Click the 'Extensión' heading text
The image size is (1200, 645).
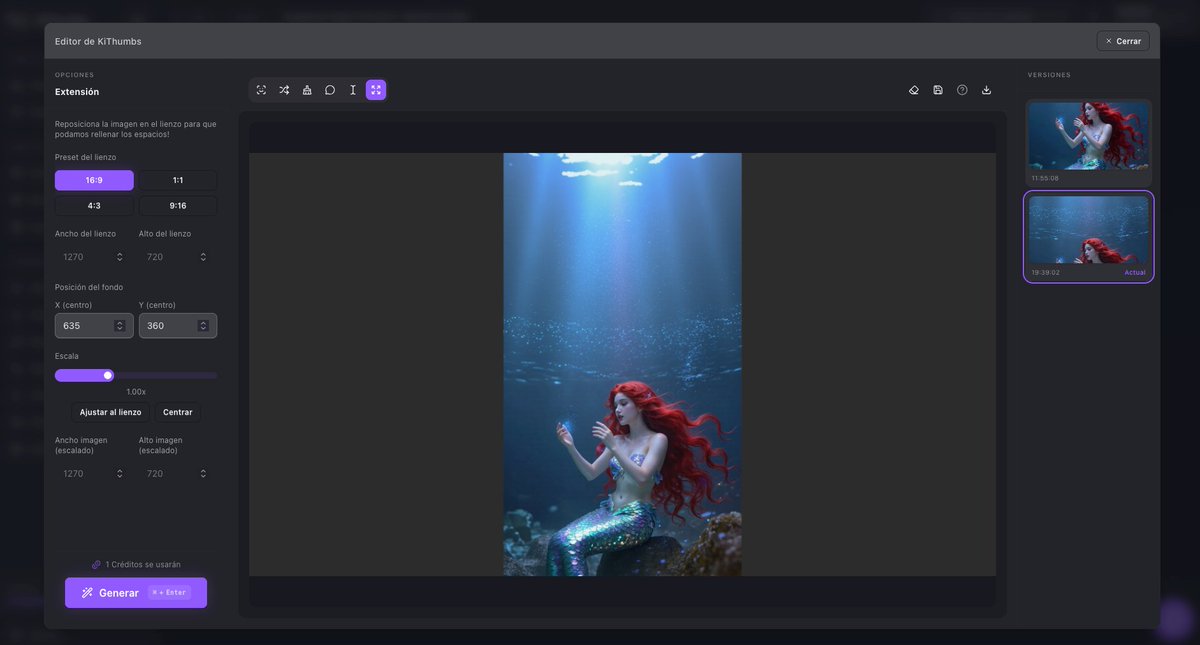[x=77, y=92]
